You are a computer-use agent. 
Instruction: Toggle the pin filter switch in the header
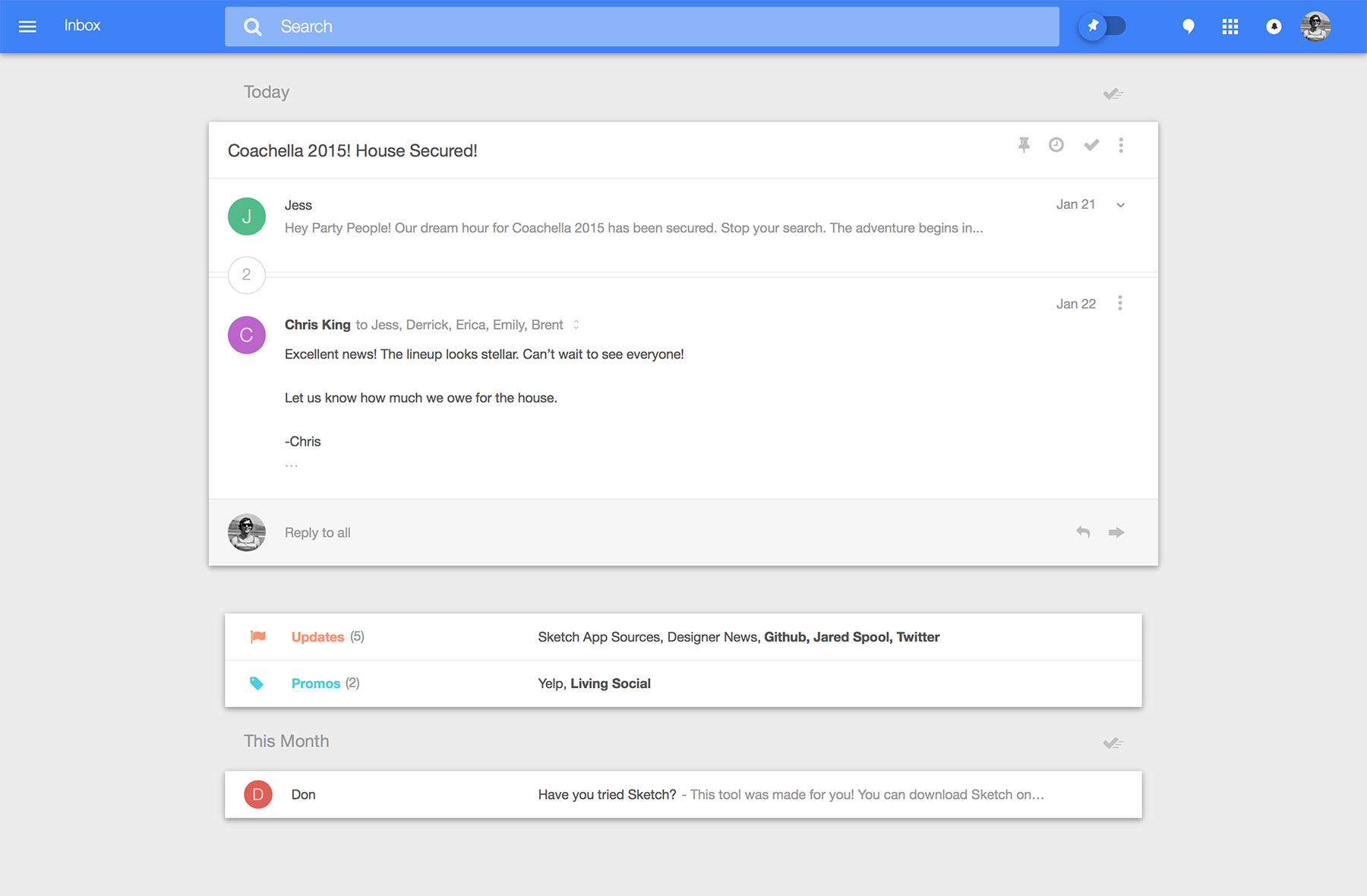tap(1103, 25)
